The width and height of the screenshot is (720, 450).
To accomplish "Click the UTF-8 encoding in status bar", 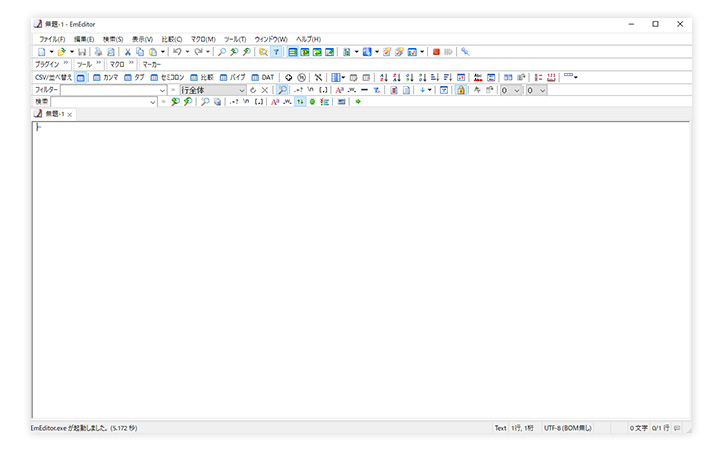I will [566, 428].
